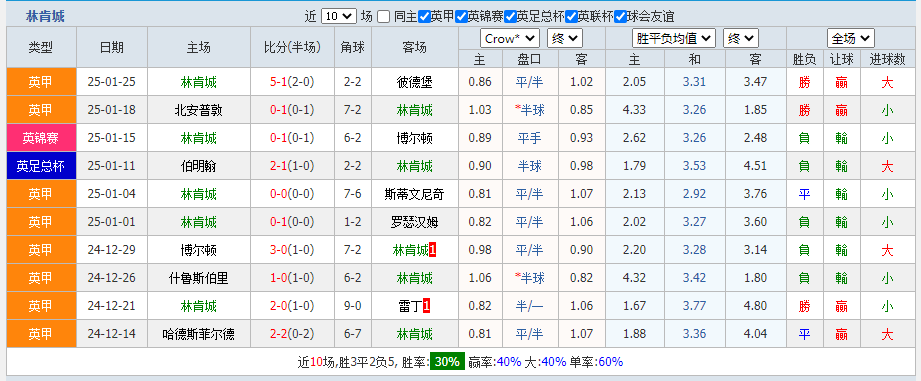Open the 胜平负均值 dropdown
Screen dimensions: 921x381
coord(674,39)
